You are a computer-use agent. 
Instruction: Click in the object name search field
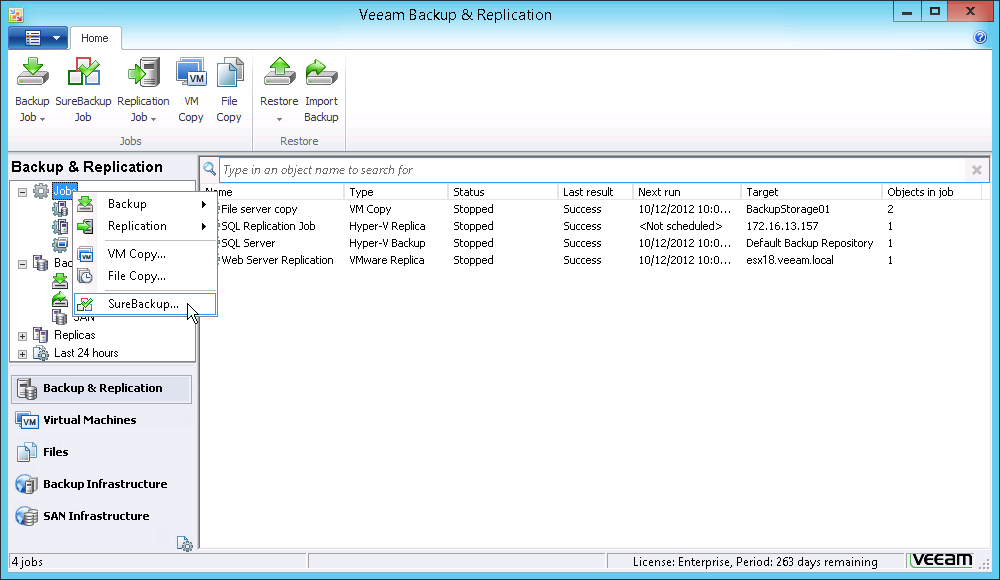pos(593,170)
